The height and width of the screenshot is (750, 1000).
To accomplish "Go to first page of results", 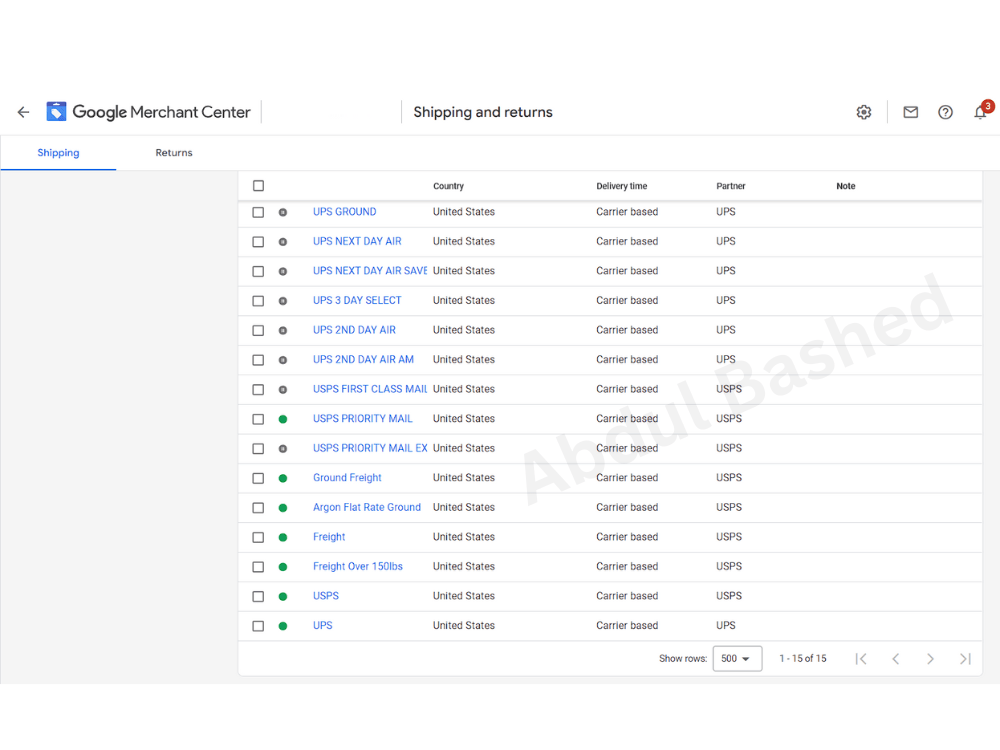I will (861, 659).
